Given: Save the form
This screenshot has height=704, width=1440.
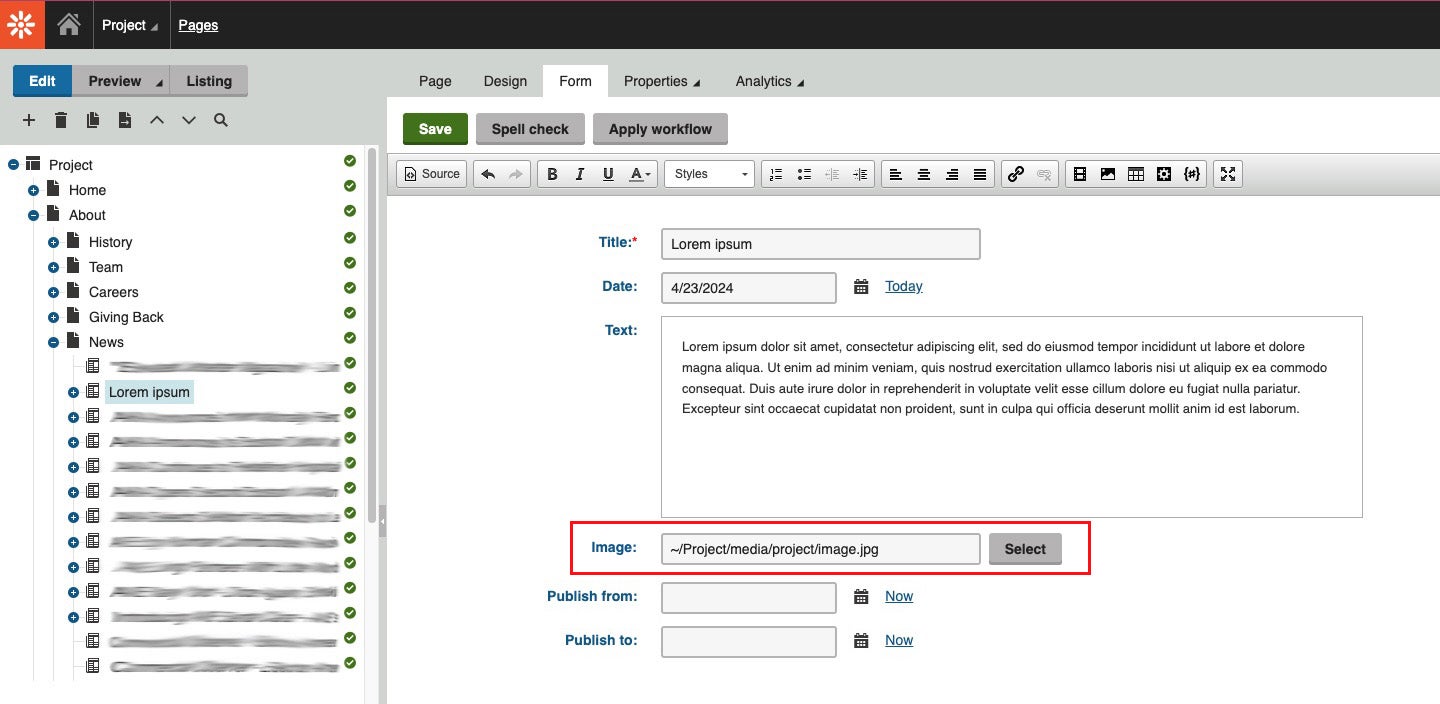Looking at the screenshot, I should click(x=434, y=129).
